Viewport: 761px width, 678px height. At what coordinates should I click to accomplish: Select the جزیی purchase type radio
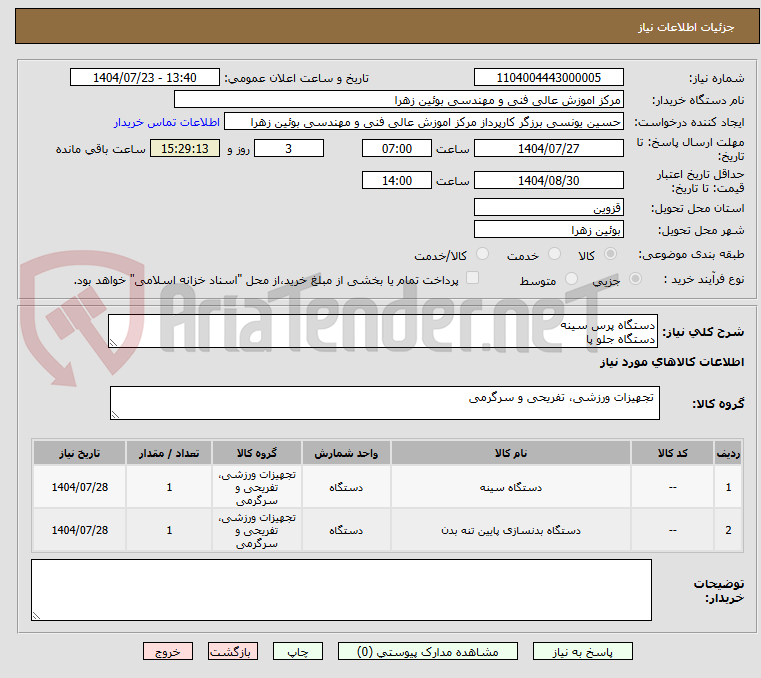(x=635, y=279)
